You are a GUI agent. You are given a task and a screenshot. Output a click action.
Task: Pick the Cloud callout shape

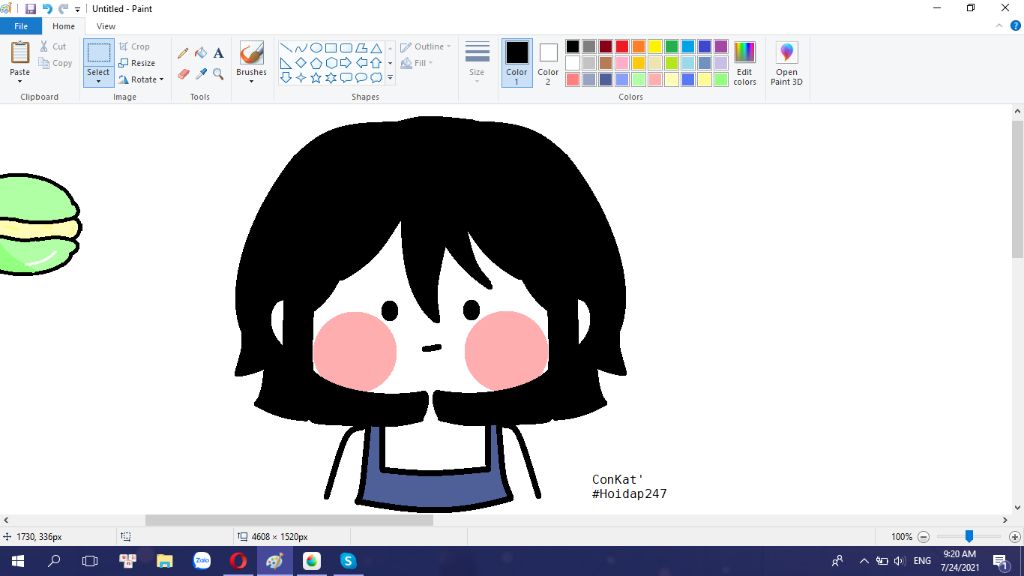coord(376,78)
